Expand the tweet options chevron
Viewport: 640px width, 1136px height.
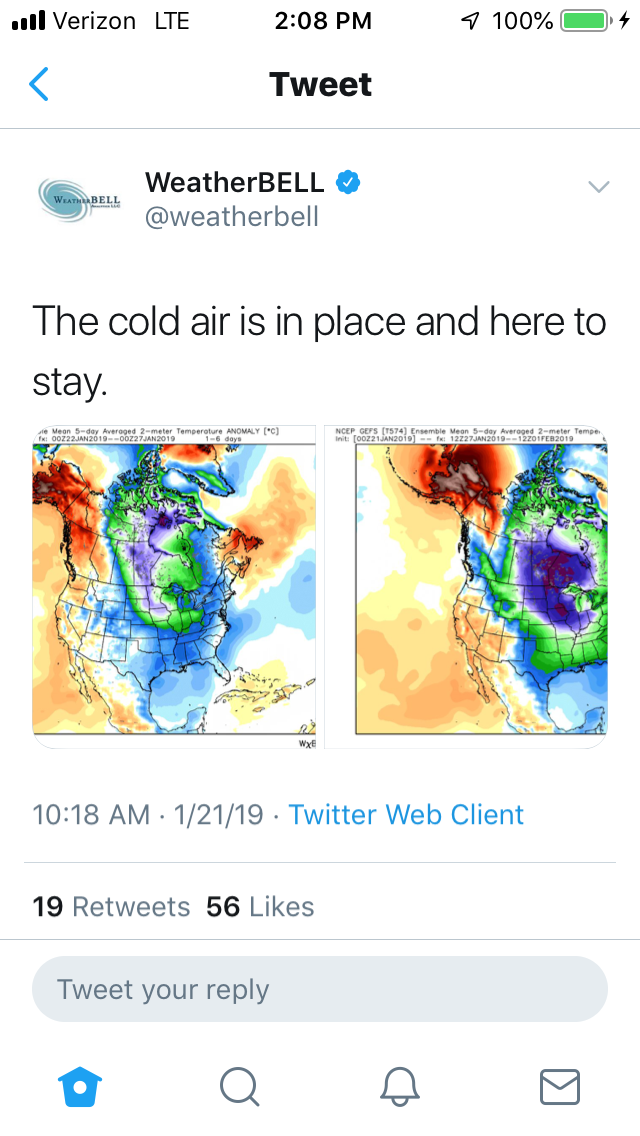click(598, 186)
